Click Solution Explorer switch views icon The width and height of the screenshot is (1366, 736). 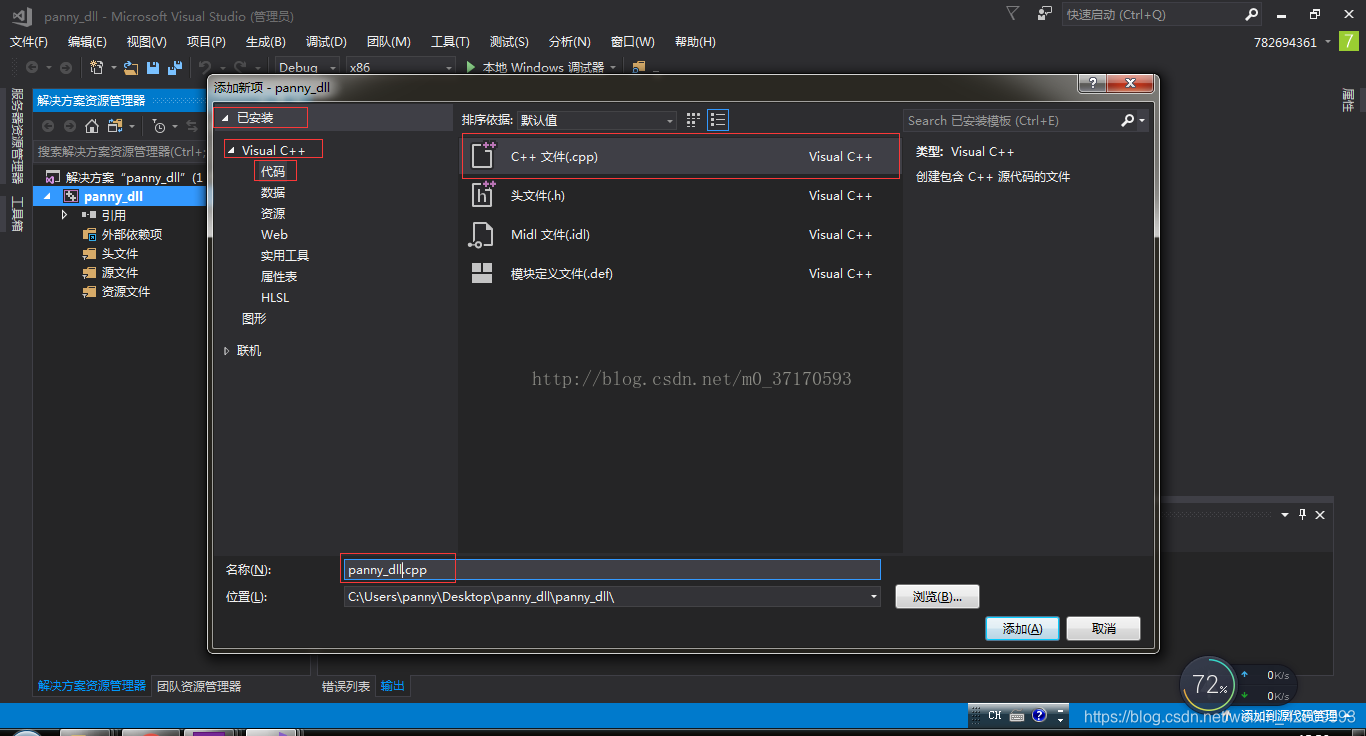pyautogui.click(x=115, y=126)
